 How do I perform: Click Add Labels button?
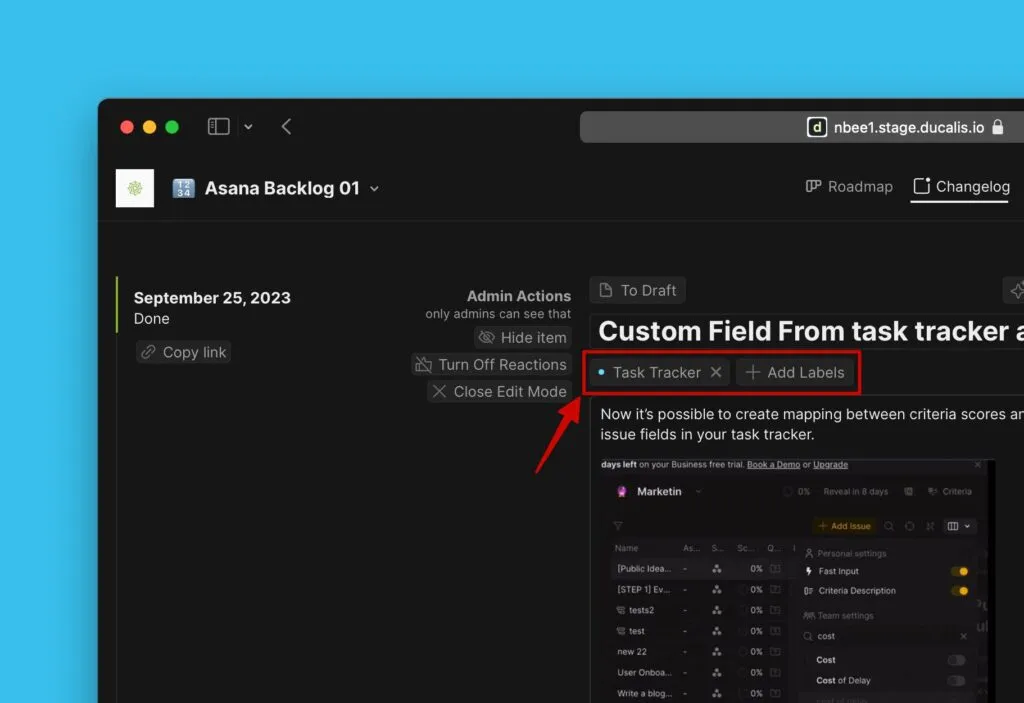point(795,372)
